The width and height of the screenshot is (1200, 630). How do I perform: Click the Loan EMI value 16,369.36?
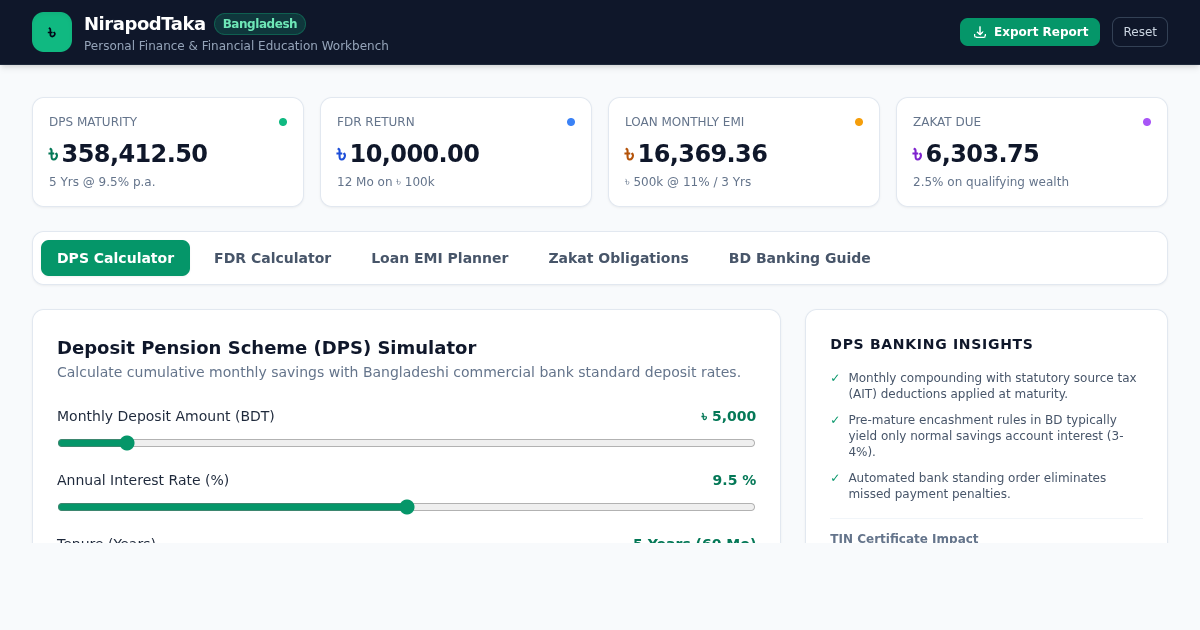[x=703, y=154]
